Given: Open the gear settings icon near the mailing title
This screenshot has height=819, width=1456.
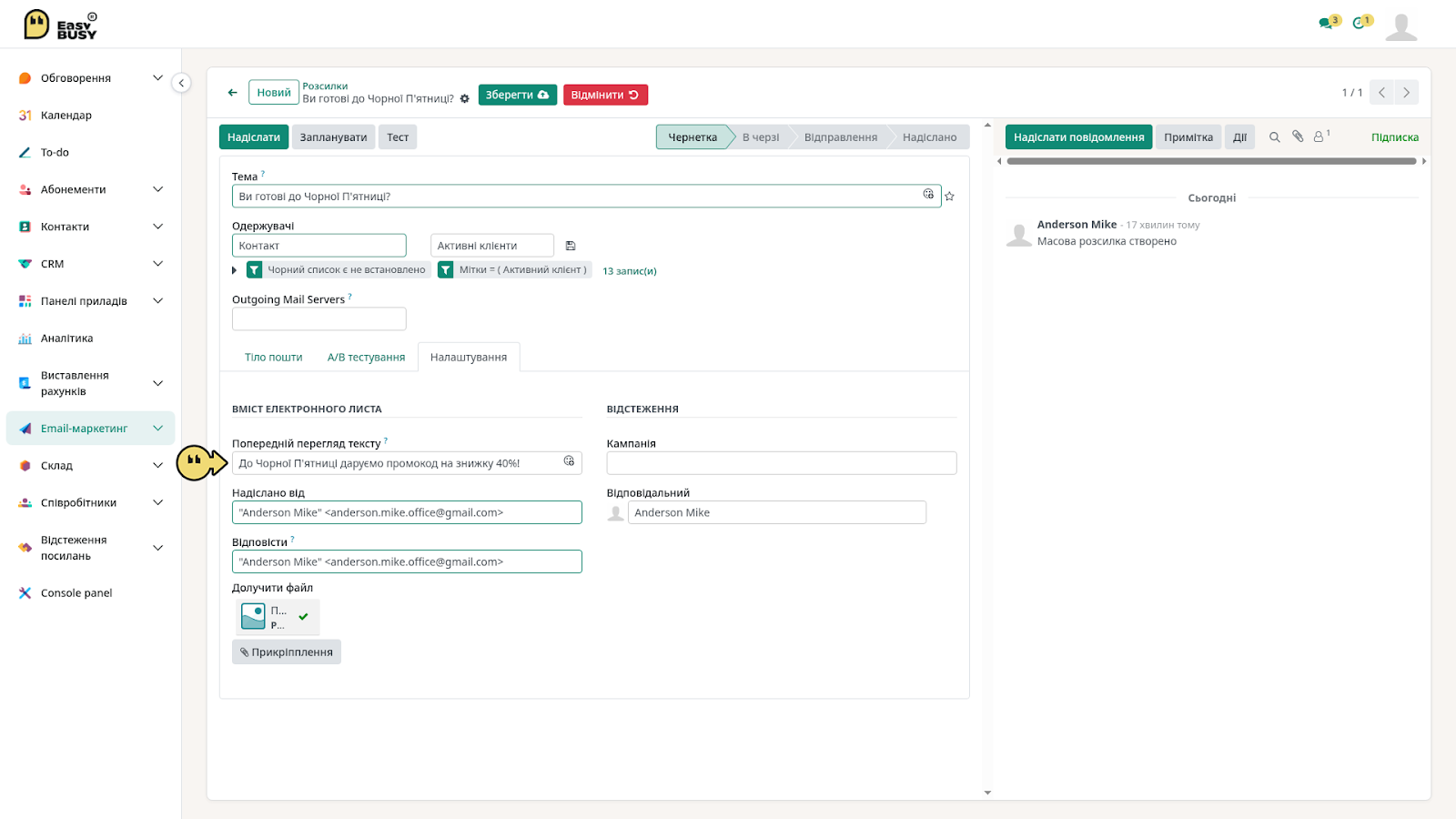Looking at the screenshot, I should 464,99.
